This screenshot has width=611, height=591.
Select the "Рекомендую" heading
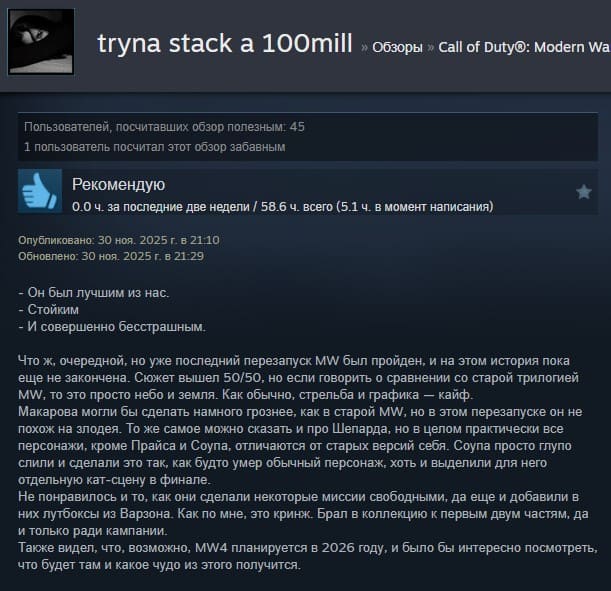[118, 184]
